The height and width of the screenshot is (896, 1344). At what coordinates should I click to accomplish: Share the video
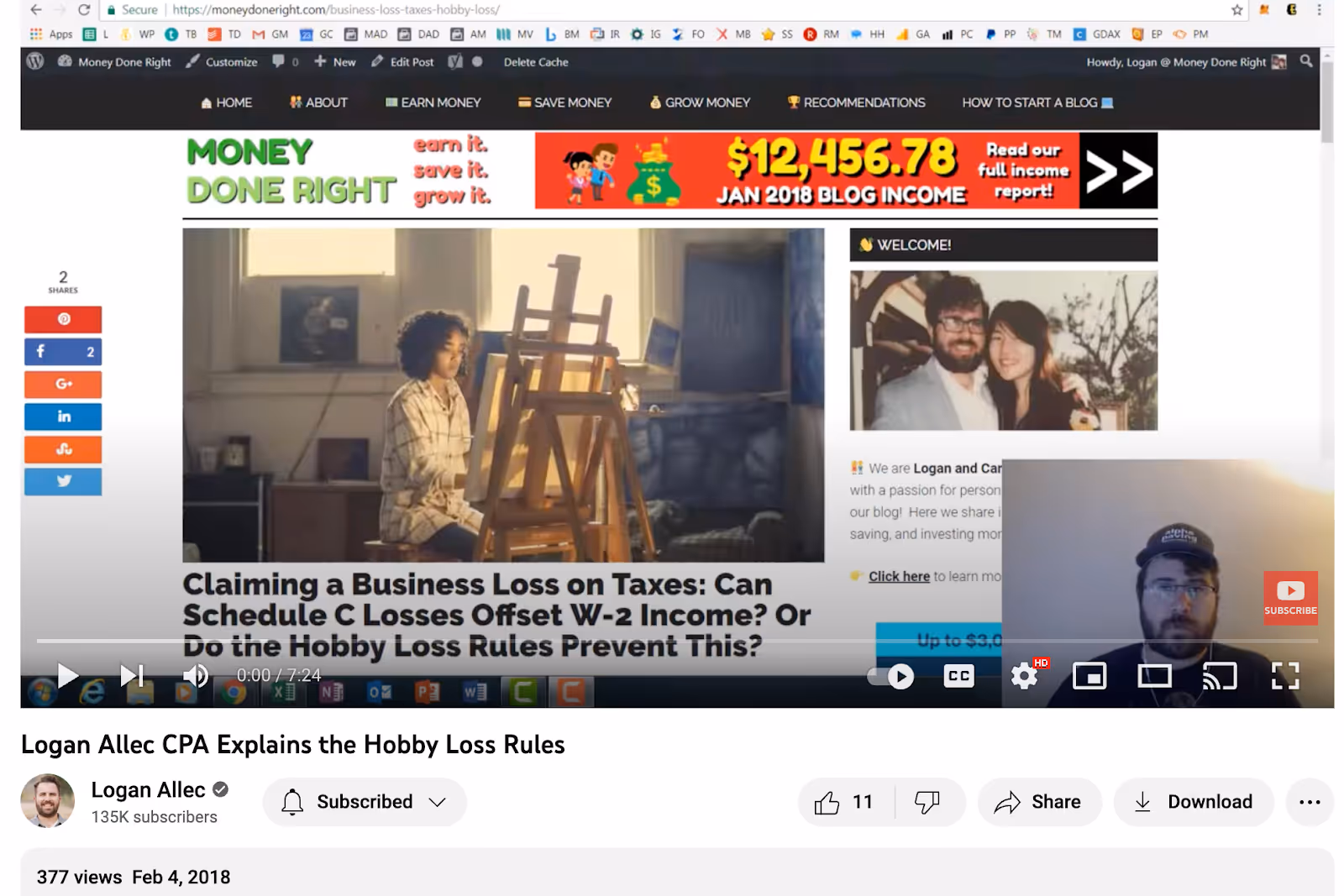point(1039,802)
